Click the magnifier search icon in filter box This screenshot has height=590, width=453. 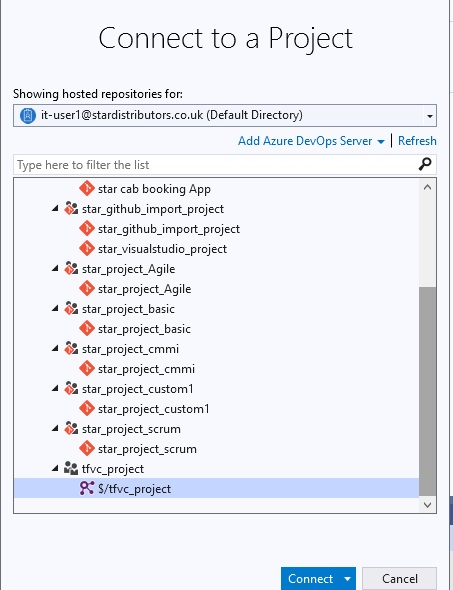(425, 164)
